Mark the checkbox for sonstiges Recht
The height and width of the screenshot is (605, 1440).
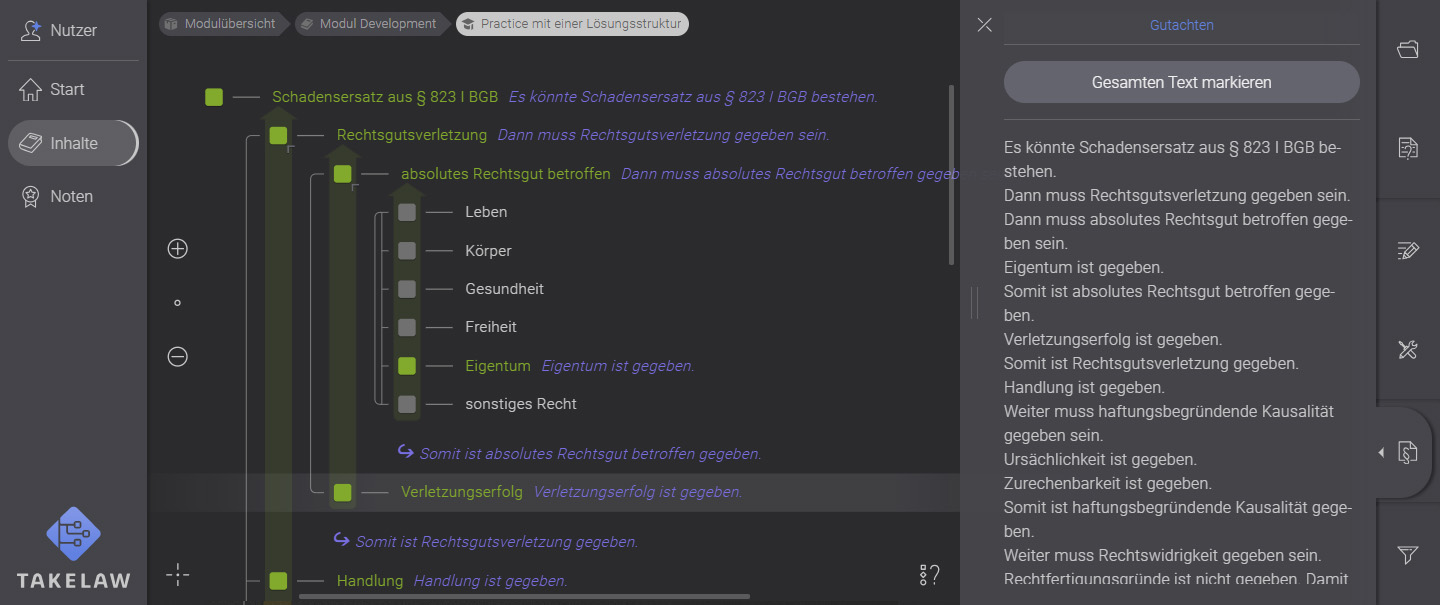pos(406,403)
